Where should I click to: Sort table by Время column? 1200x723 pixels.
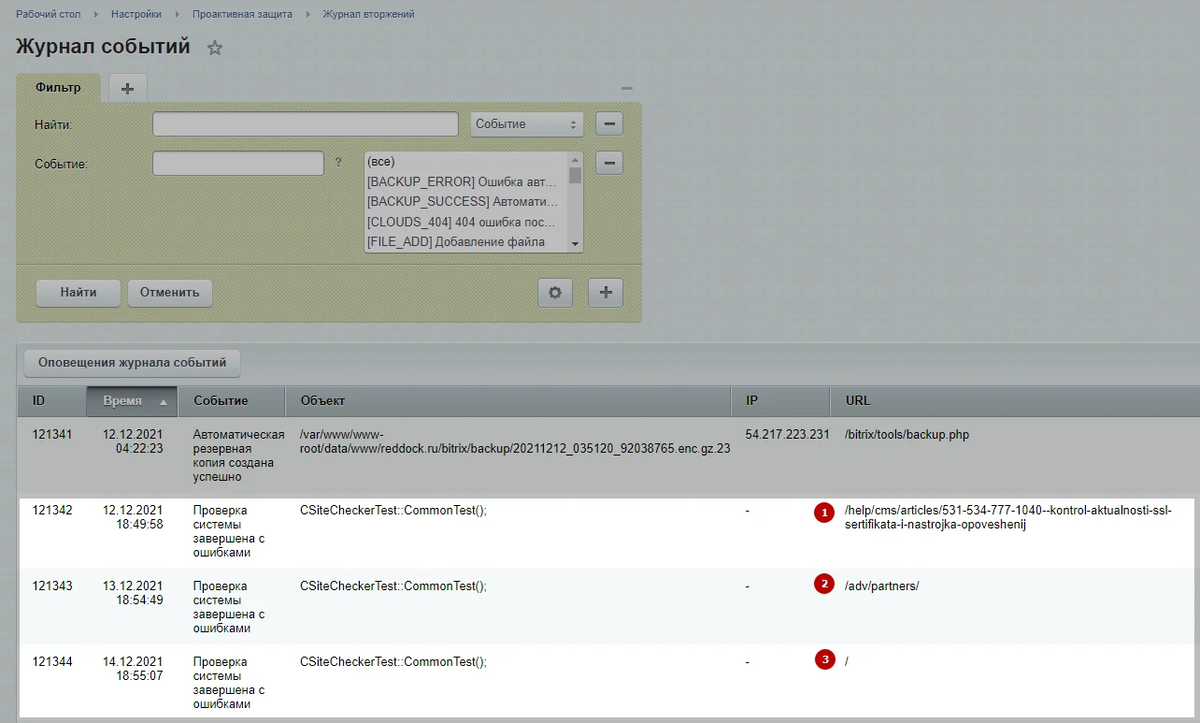(x=132, y=401)
